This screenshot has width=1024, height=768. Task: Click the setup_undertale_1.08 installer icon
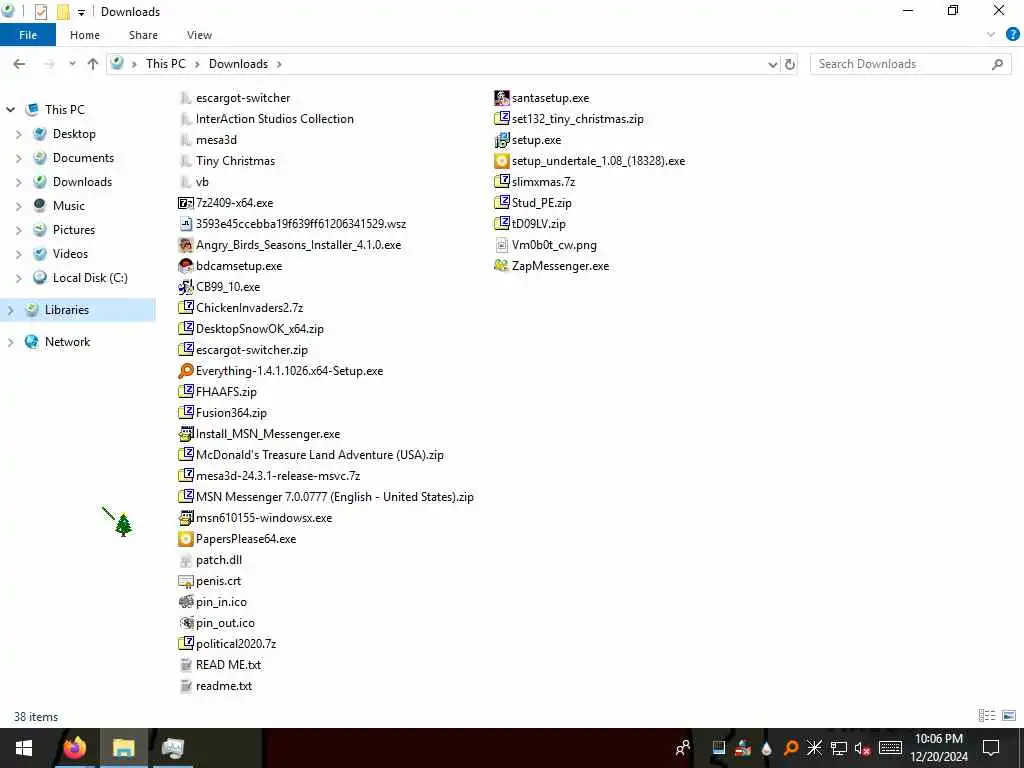[501, 161]
